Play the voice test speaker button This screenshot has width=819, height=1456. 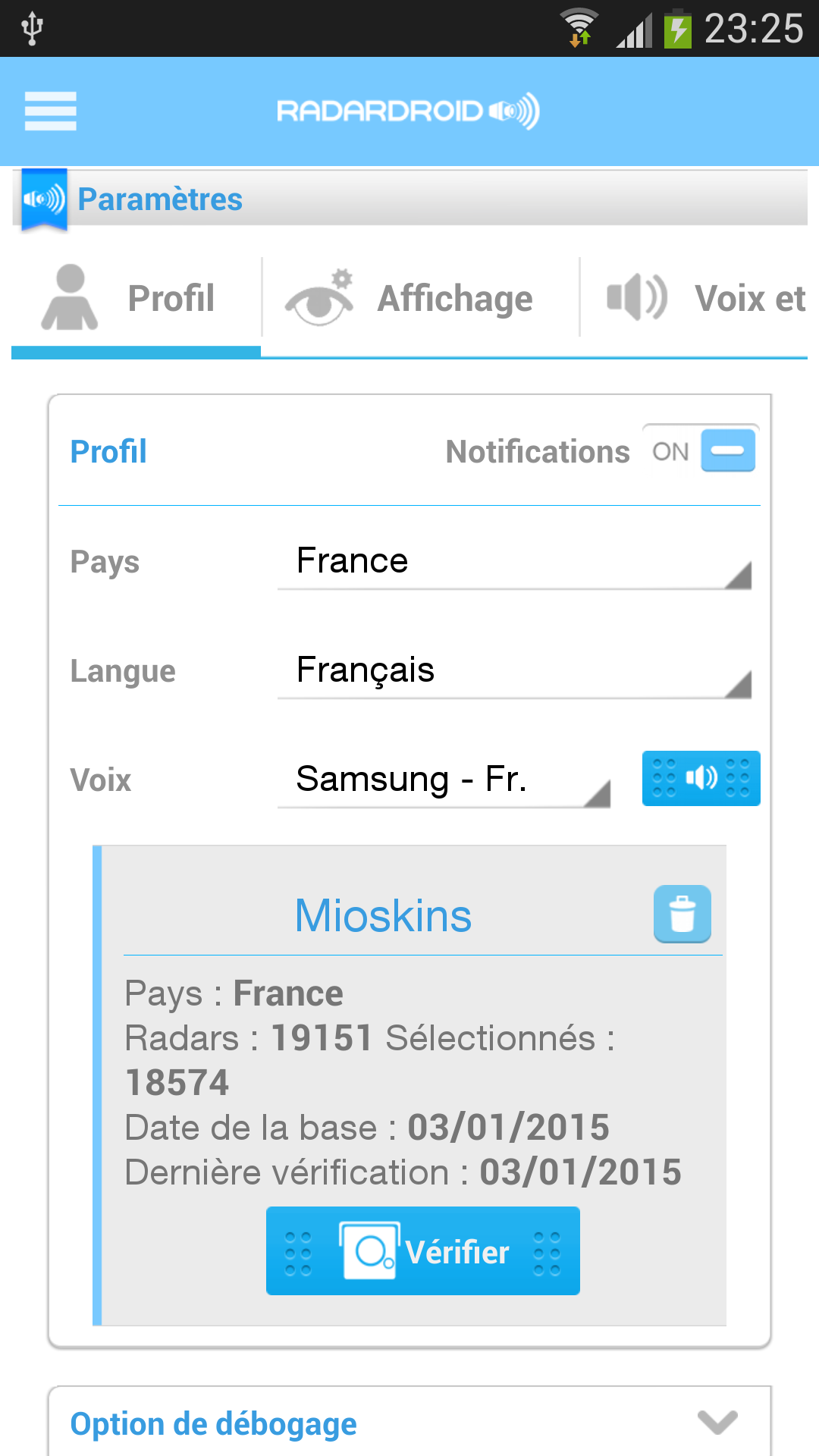pyautogui.click(x=701, y=778)
